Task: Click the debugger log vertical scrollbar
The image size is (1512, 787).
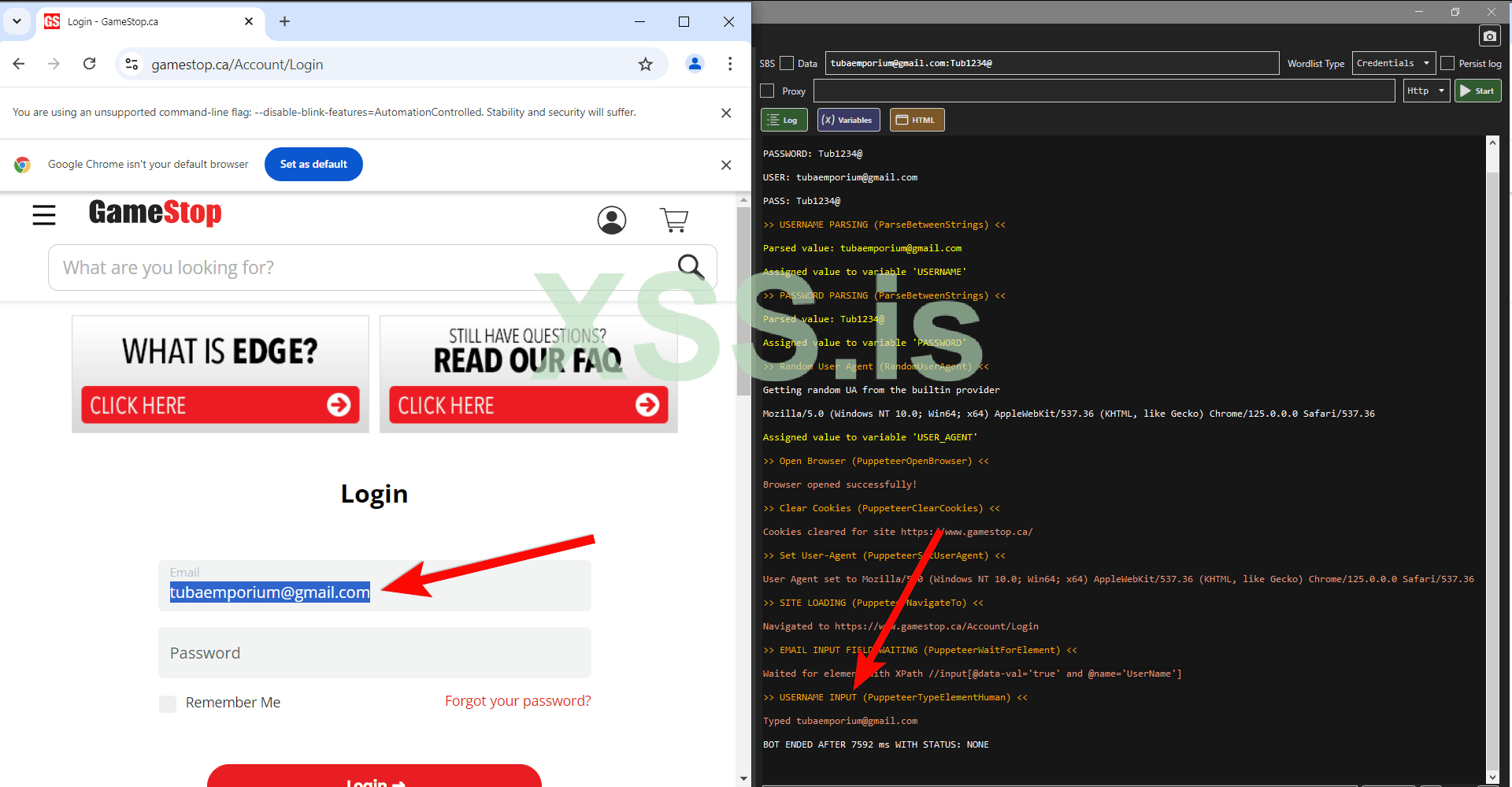Action: coord(1492,473)
